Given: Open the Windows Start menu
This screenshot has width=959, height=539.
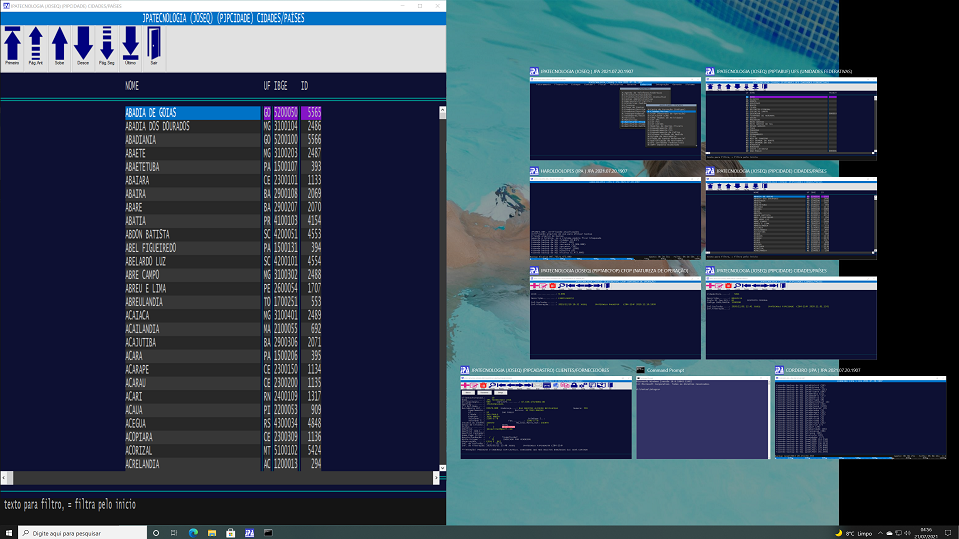Looking at the screenshot, I should 9,533.
